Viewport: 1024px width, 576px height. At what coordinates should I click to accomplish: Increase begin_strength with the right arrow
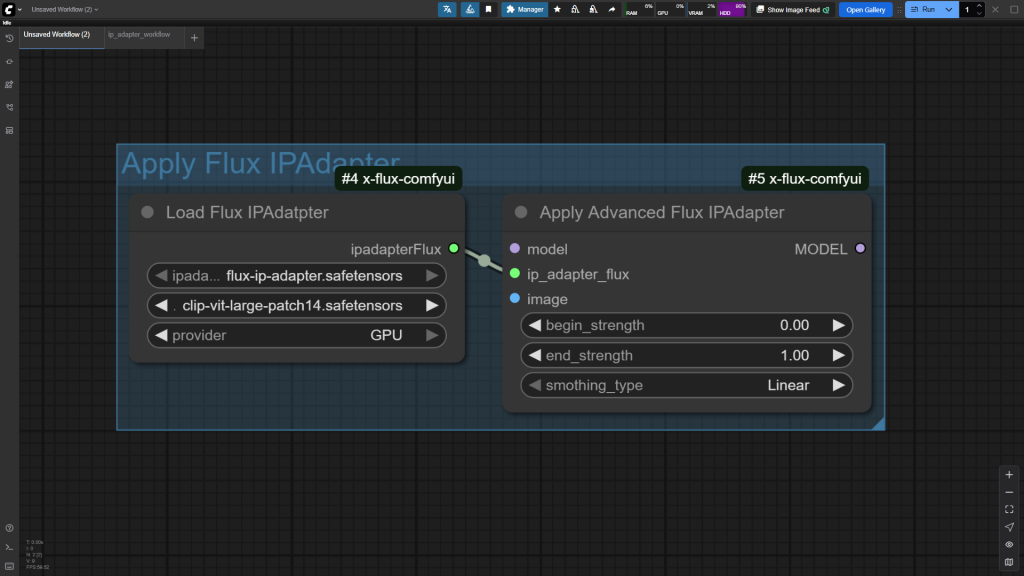[838, 325]
